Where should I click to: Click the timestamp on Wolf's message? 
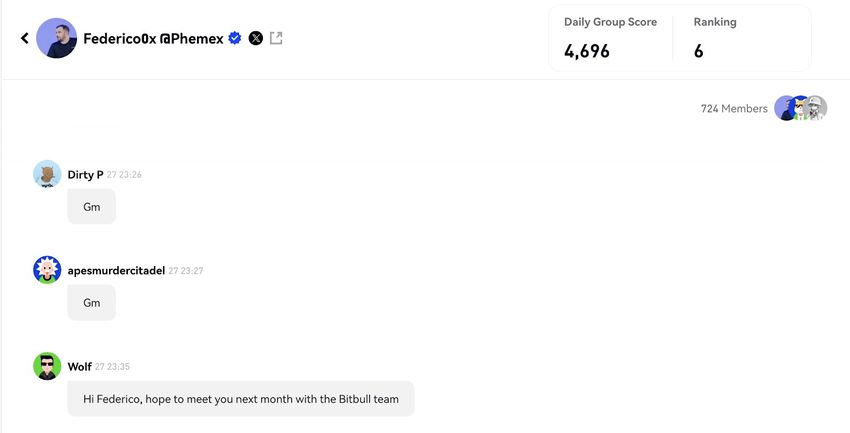(x=112, y=367)
